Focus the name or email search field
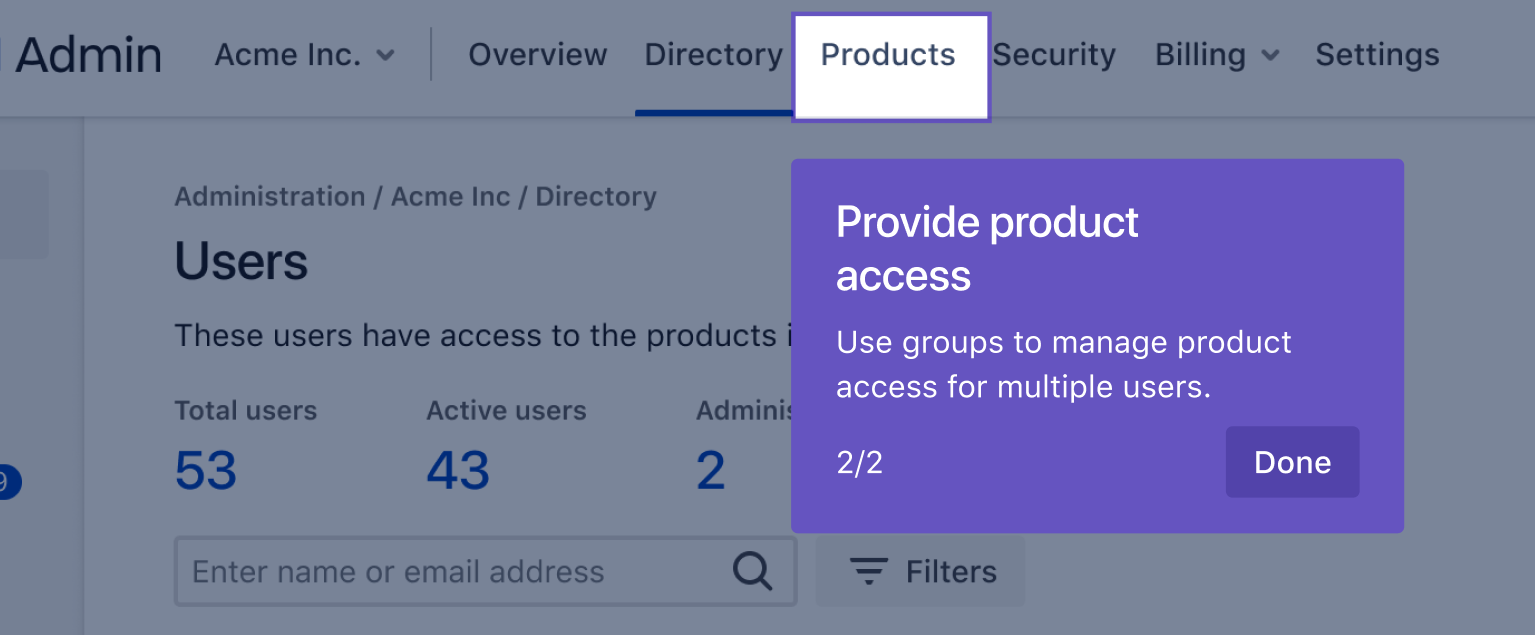 (x=486, y=571)
